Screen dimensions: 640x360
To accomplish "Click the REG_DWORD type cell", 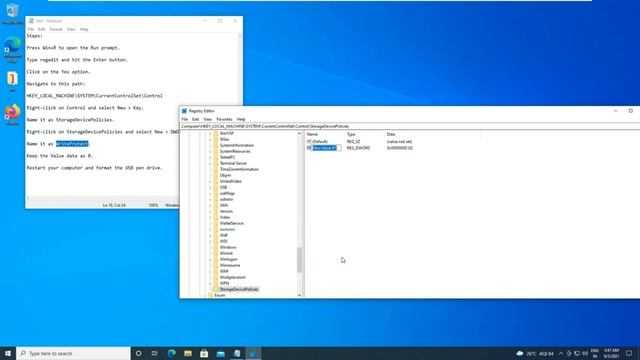I will click(358, 148).
